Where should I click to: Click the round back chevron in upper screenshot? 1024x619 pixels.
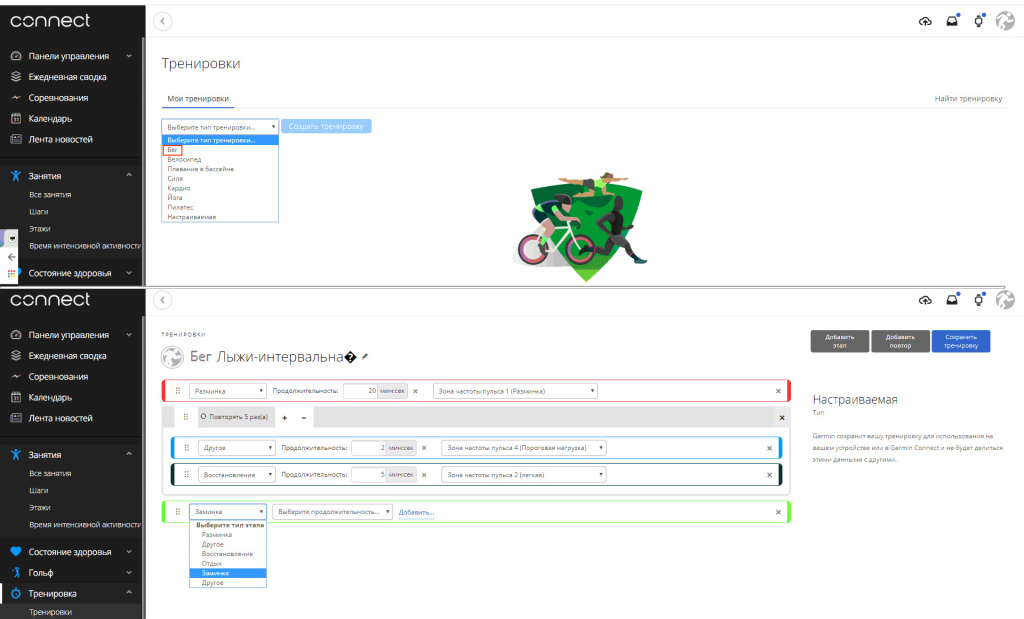pyautogui.click(x=163, y=21)
